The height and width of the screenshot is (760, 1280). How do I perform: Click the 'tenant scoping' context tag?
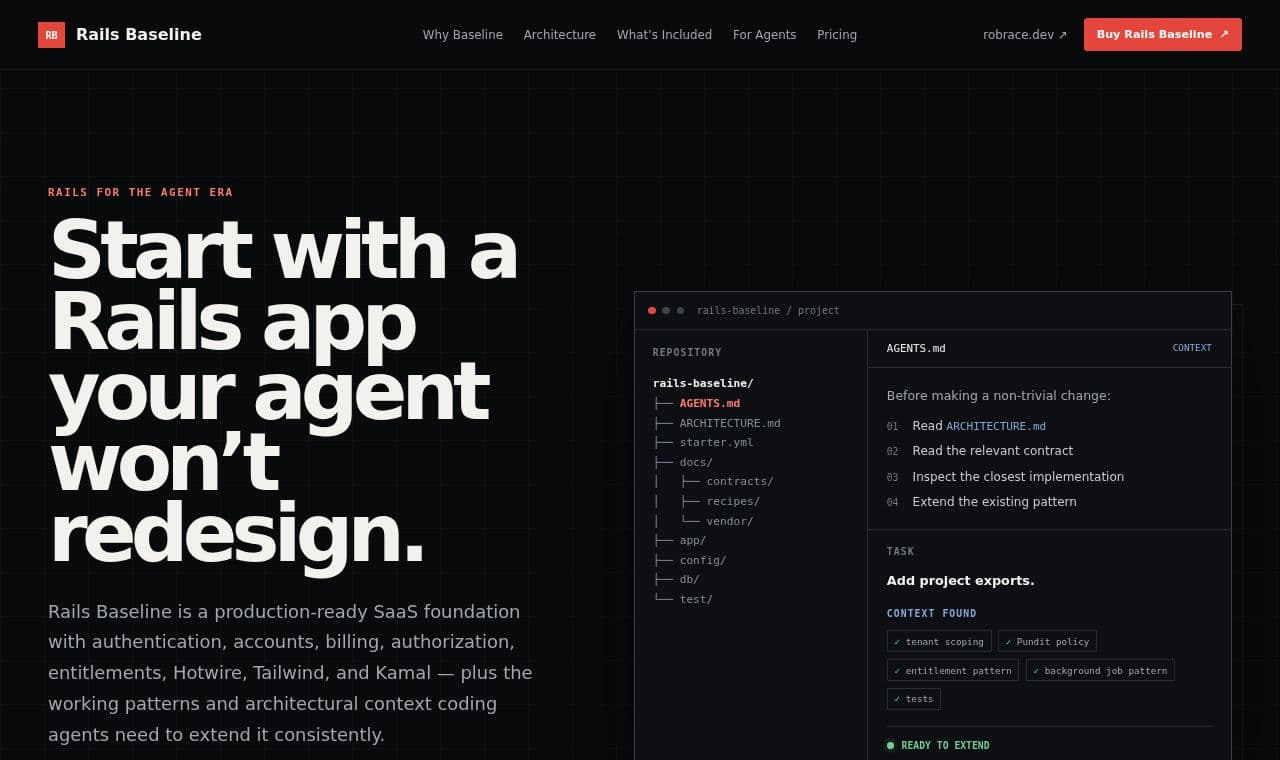pyautogui.click(x=939, y=641)
